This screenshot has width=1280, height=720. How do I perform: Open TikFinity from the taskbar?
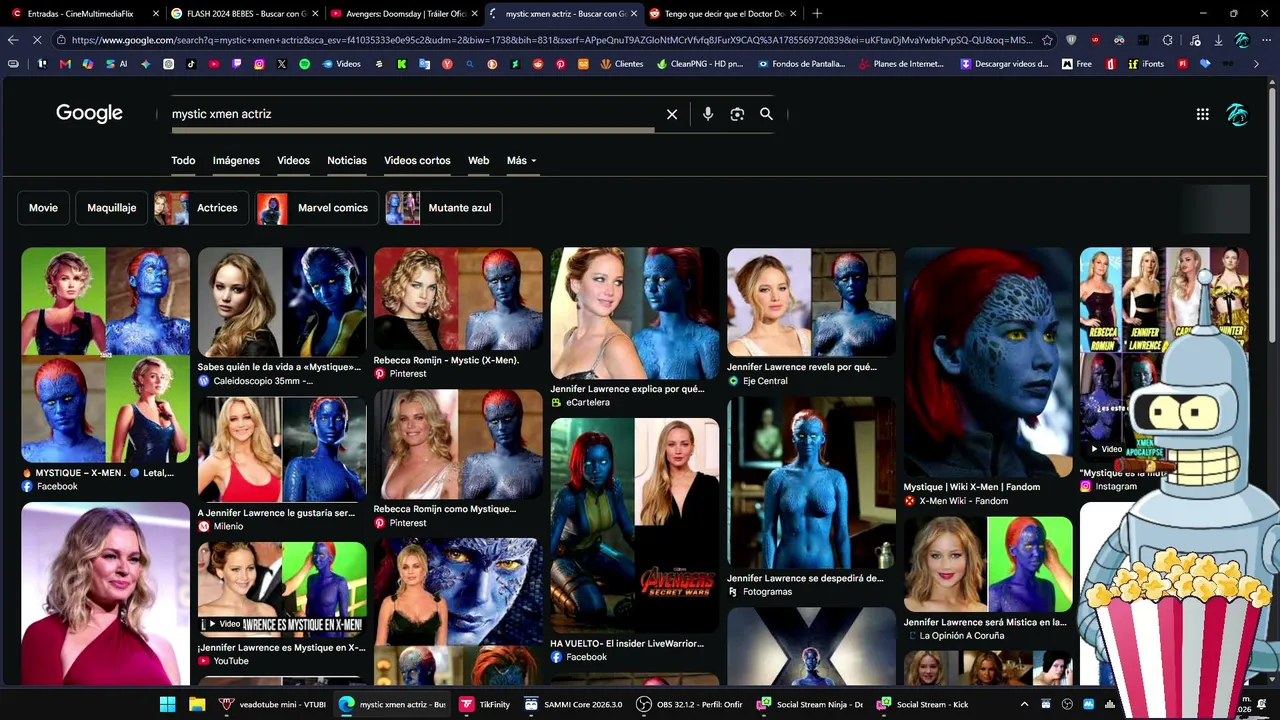click(x=485, y=704)
